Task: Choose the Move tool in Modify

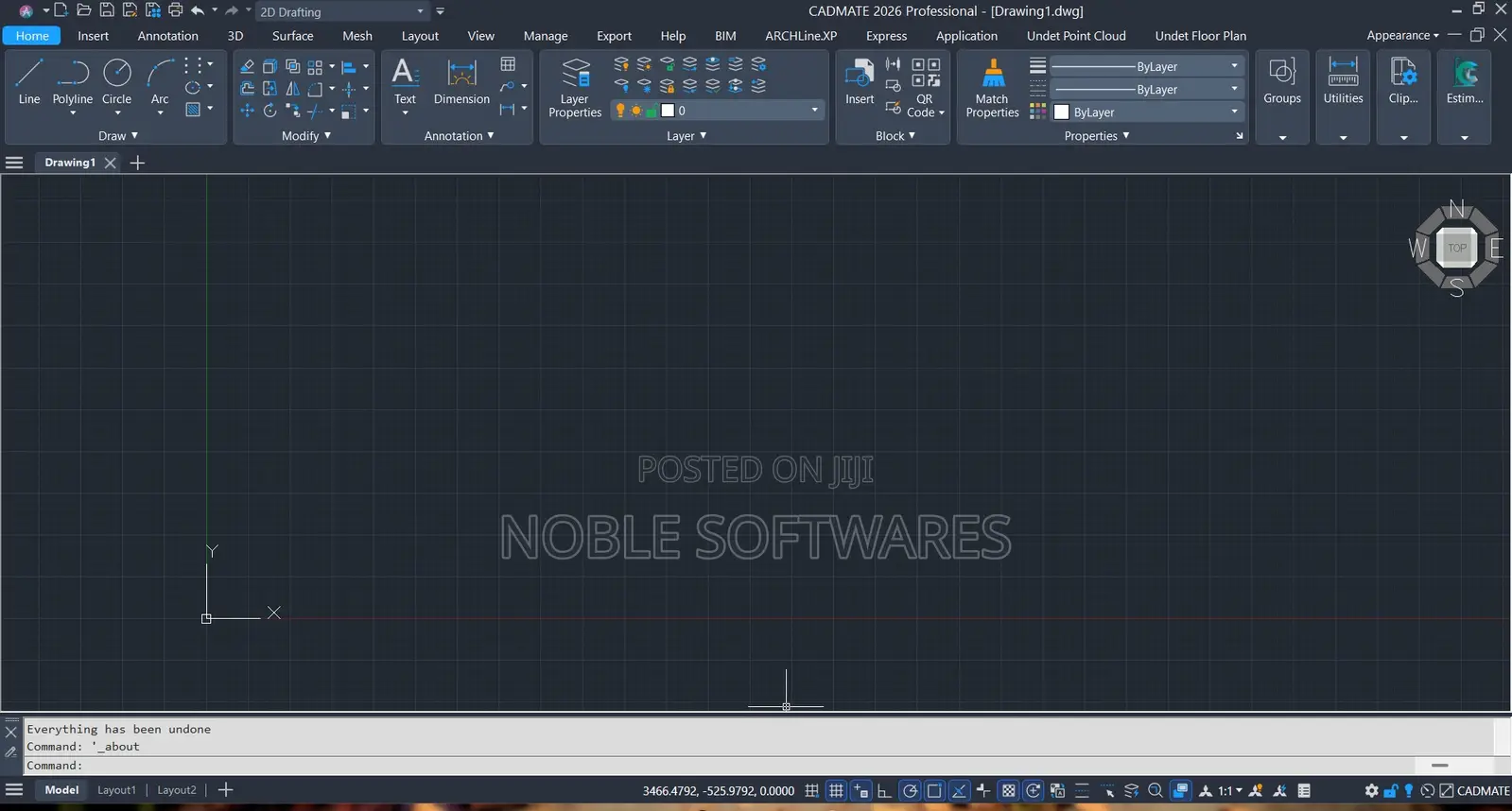Action: tap(247, 111)
